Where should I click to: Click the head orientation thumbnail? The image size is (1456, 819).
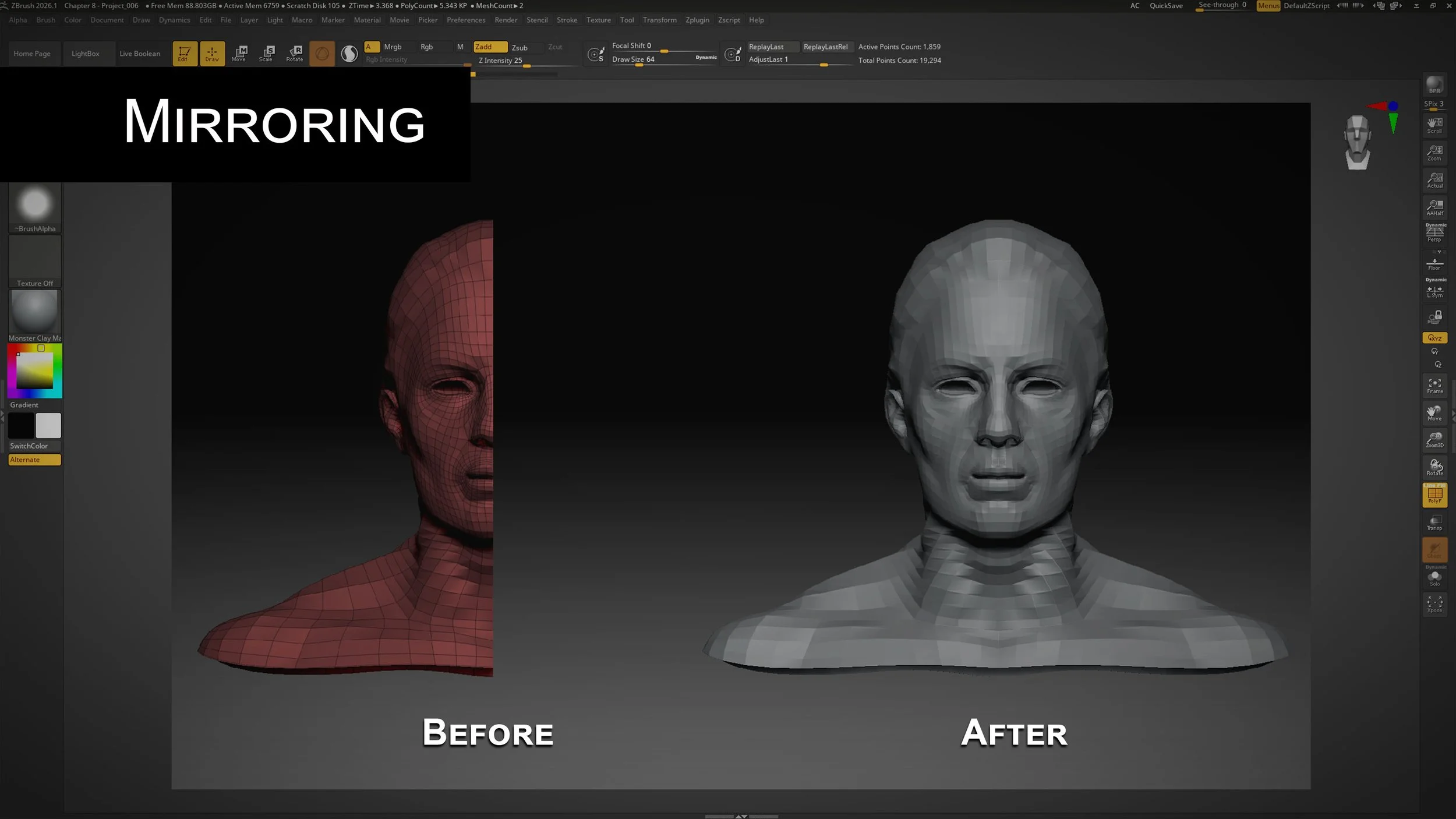click(1357, 143)
